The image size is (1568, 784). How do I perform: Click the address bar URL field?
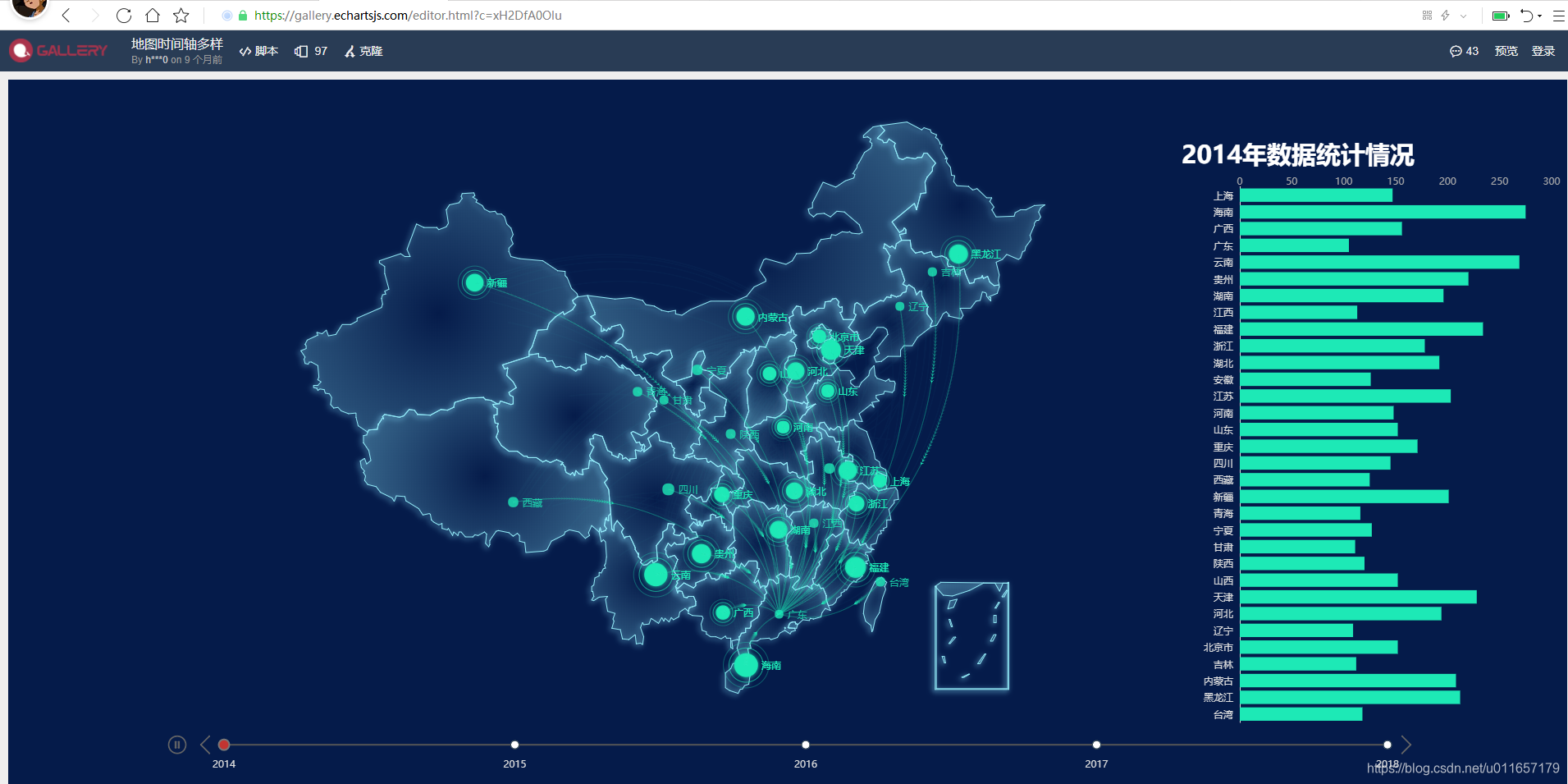click(x=408, y=16)
